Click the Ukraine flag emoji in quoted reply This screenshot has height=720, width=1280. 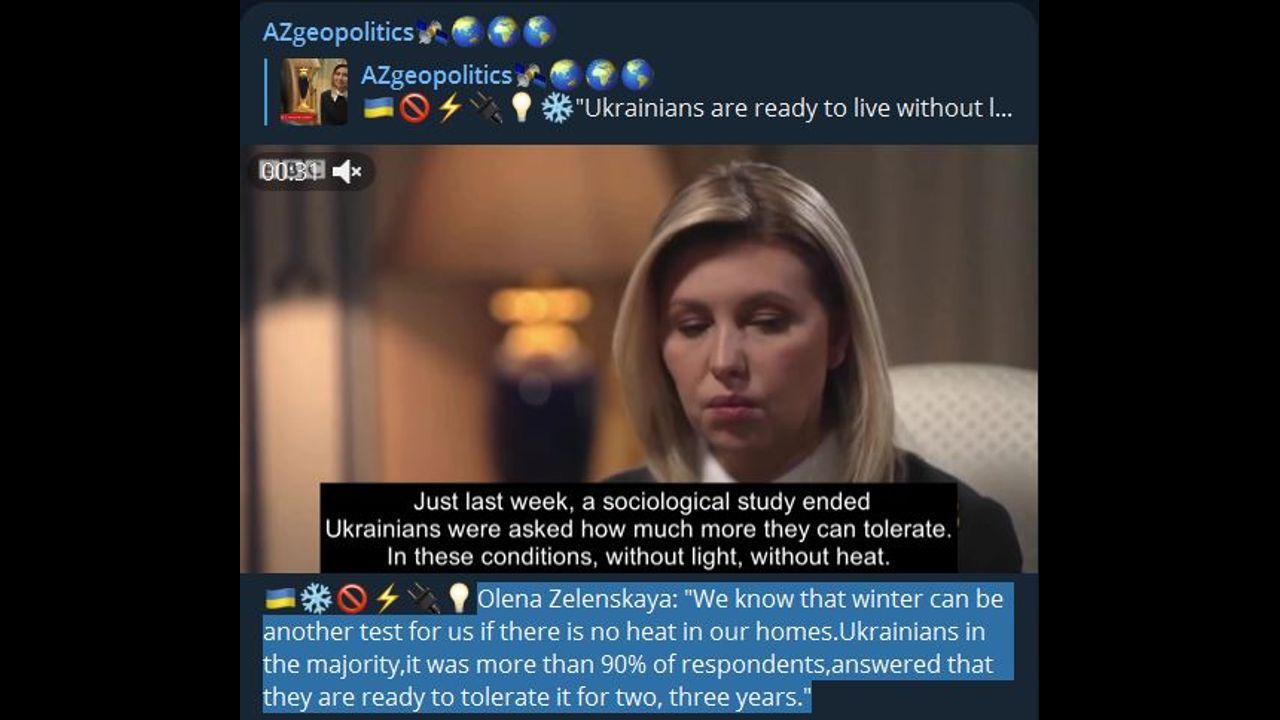point(378,108)
